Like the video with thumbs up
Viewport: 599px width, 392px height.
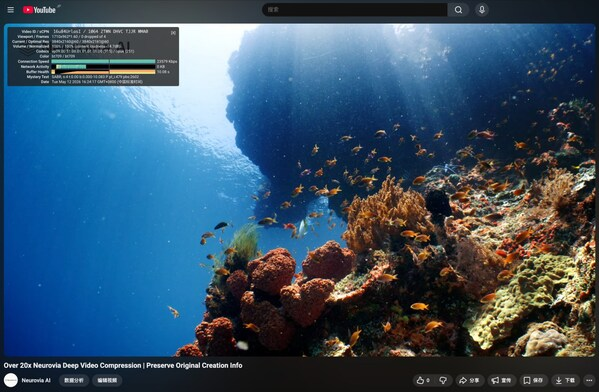(x=423, y=381)
